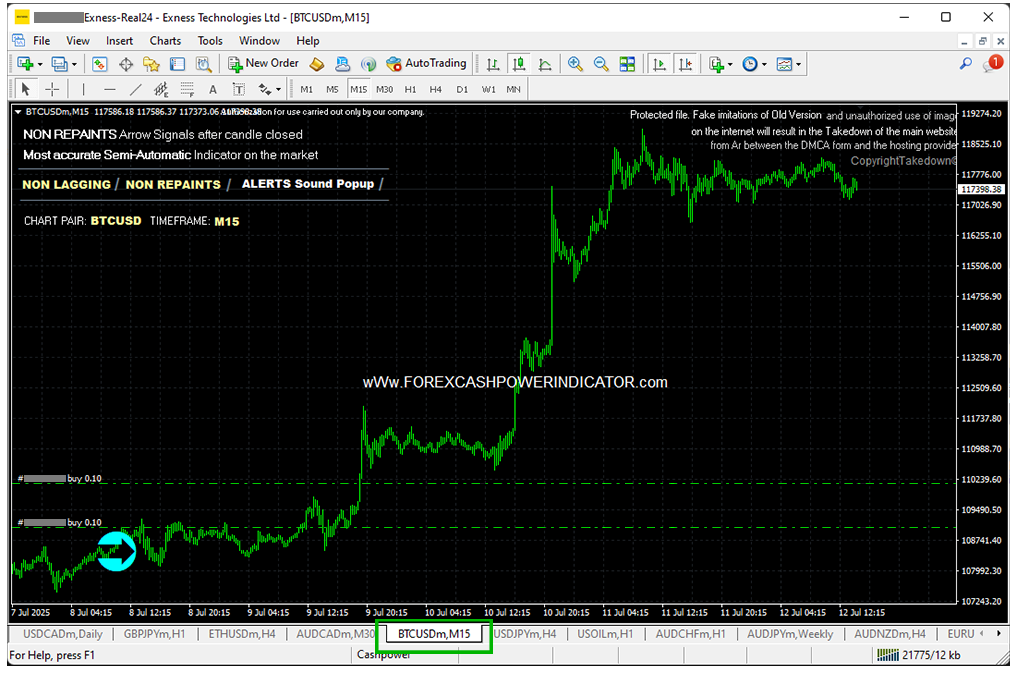Toggle chart shift

(686, 64)
